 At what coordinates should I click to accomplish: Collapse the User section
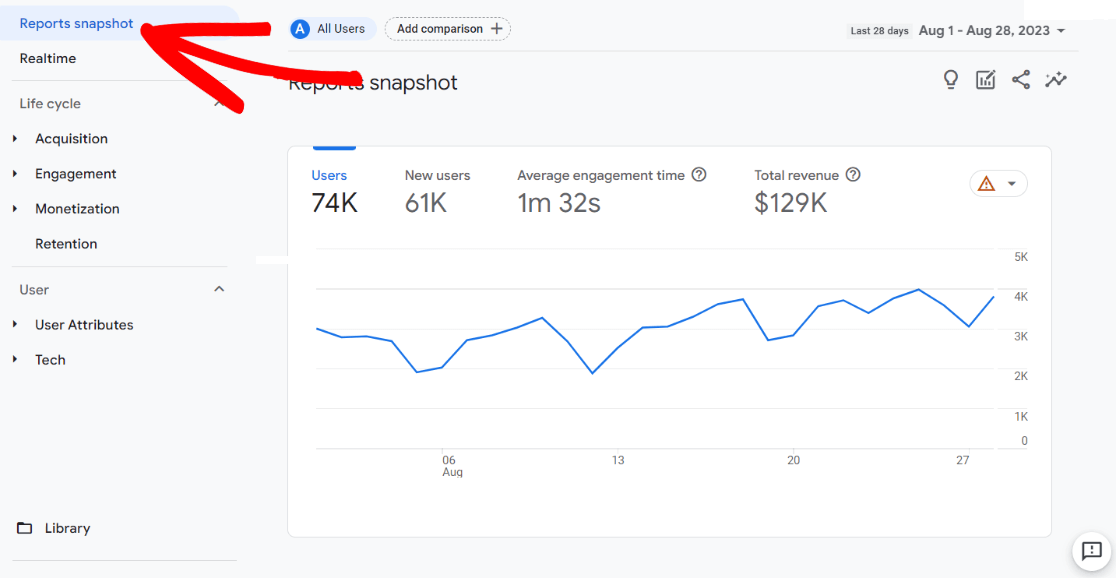click(x=219, y=289)
